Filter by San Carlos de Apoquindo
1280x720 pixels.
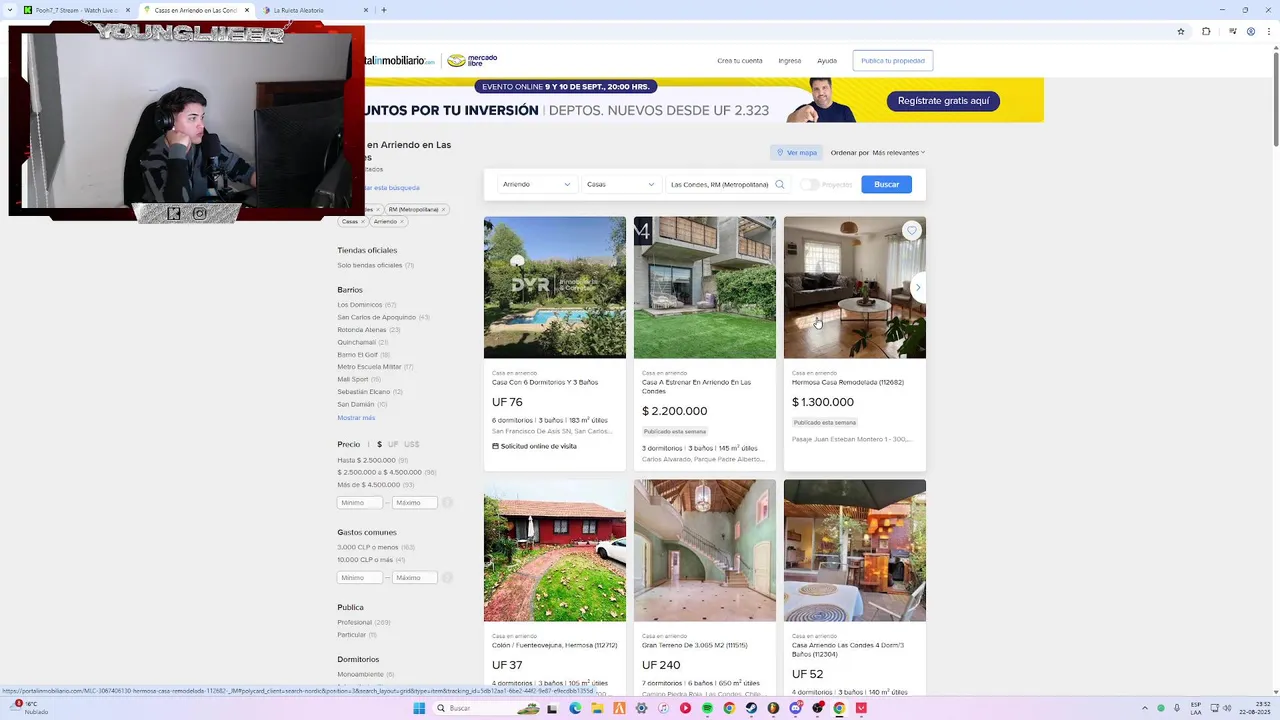(376, 317)
